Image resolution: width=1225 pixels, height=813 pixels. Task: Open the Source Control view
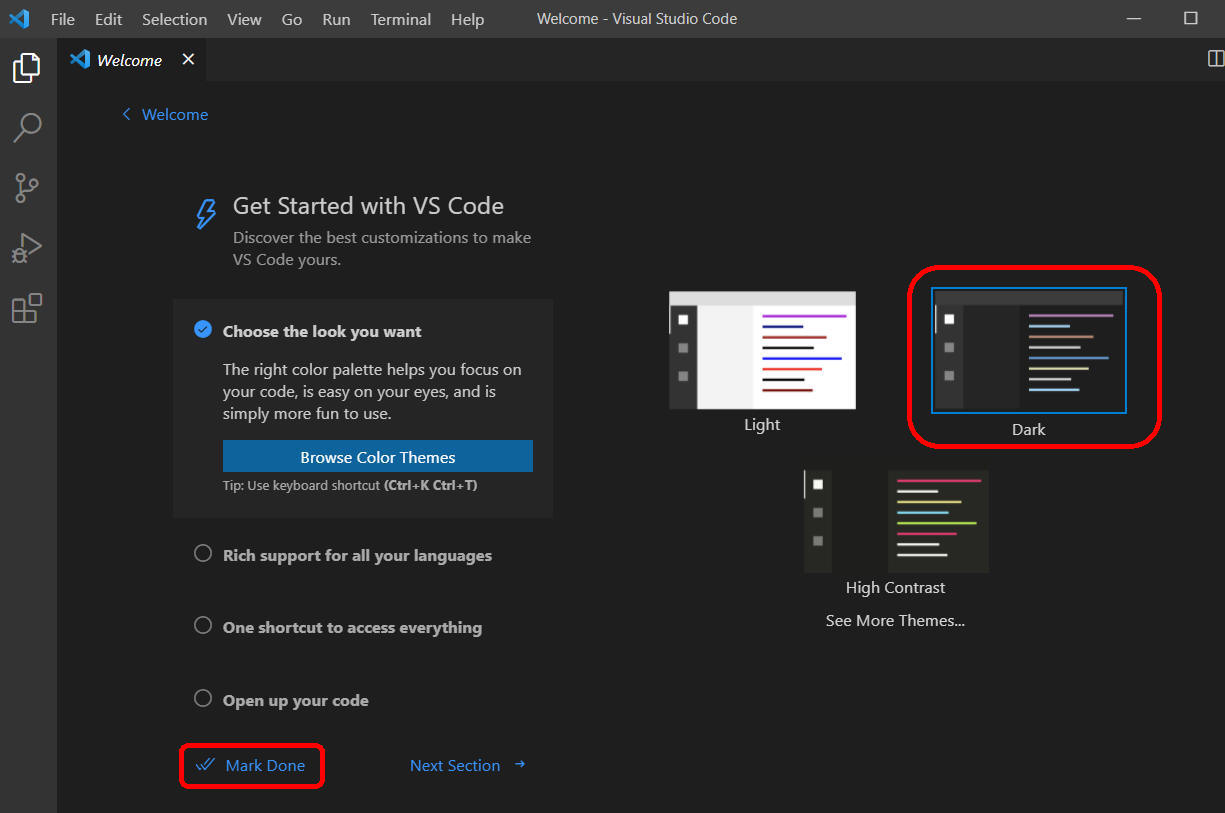[x=27, y=187]
